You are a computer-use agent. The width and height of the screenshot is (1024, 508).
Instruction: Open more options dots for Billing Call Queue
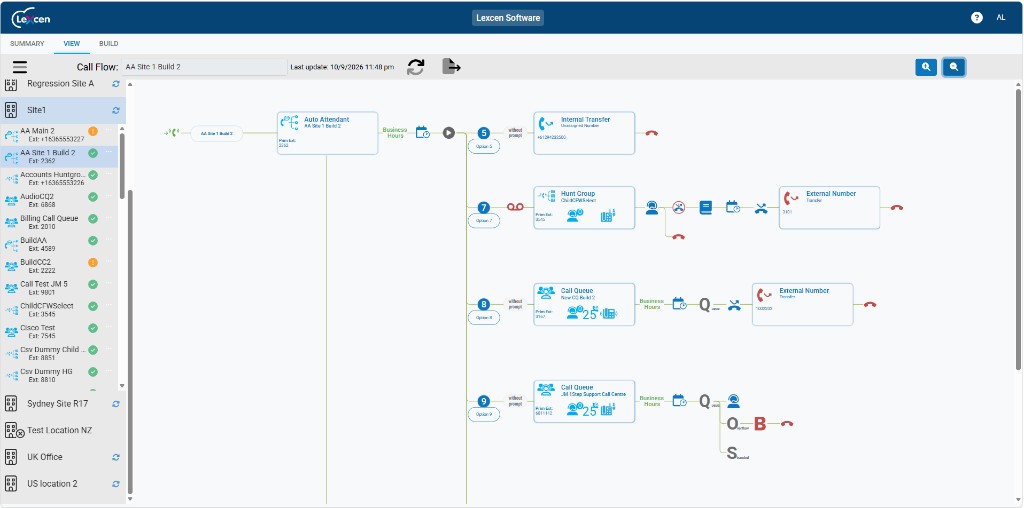point(109,219)
